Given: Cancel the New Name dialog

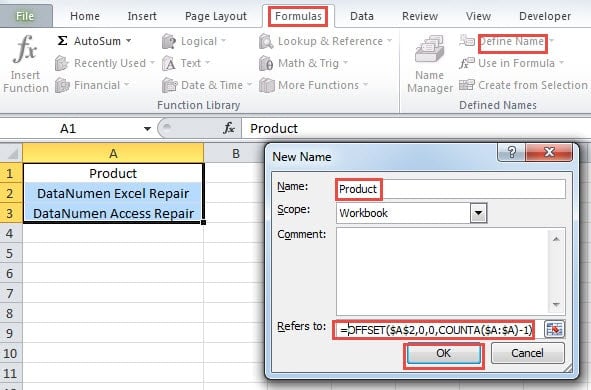Looking at the screenshot, I should click(527, 353).
